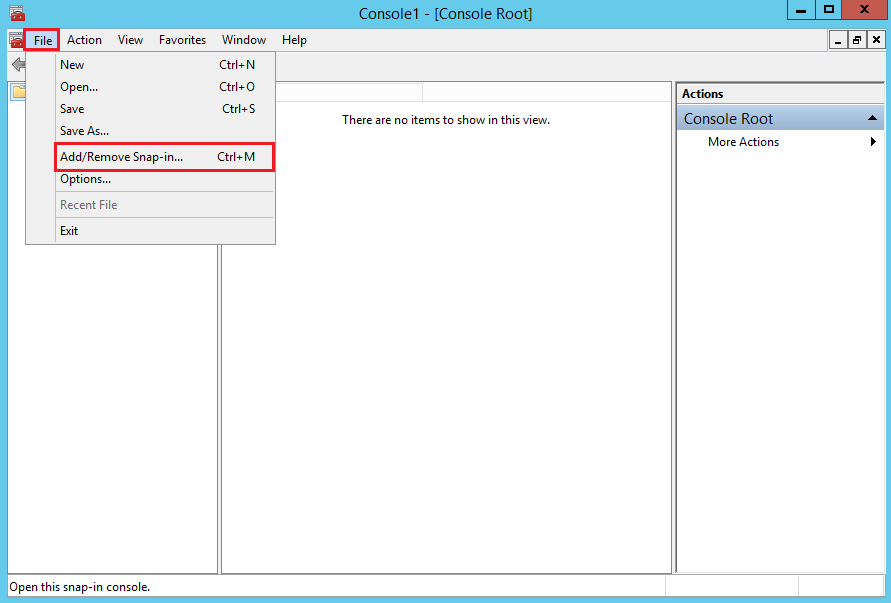Choose Add/Remove Snap-in from File menu
Image resolution: width=891 pixels, height=603 pixels.
click(122, 157)
